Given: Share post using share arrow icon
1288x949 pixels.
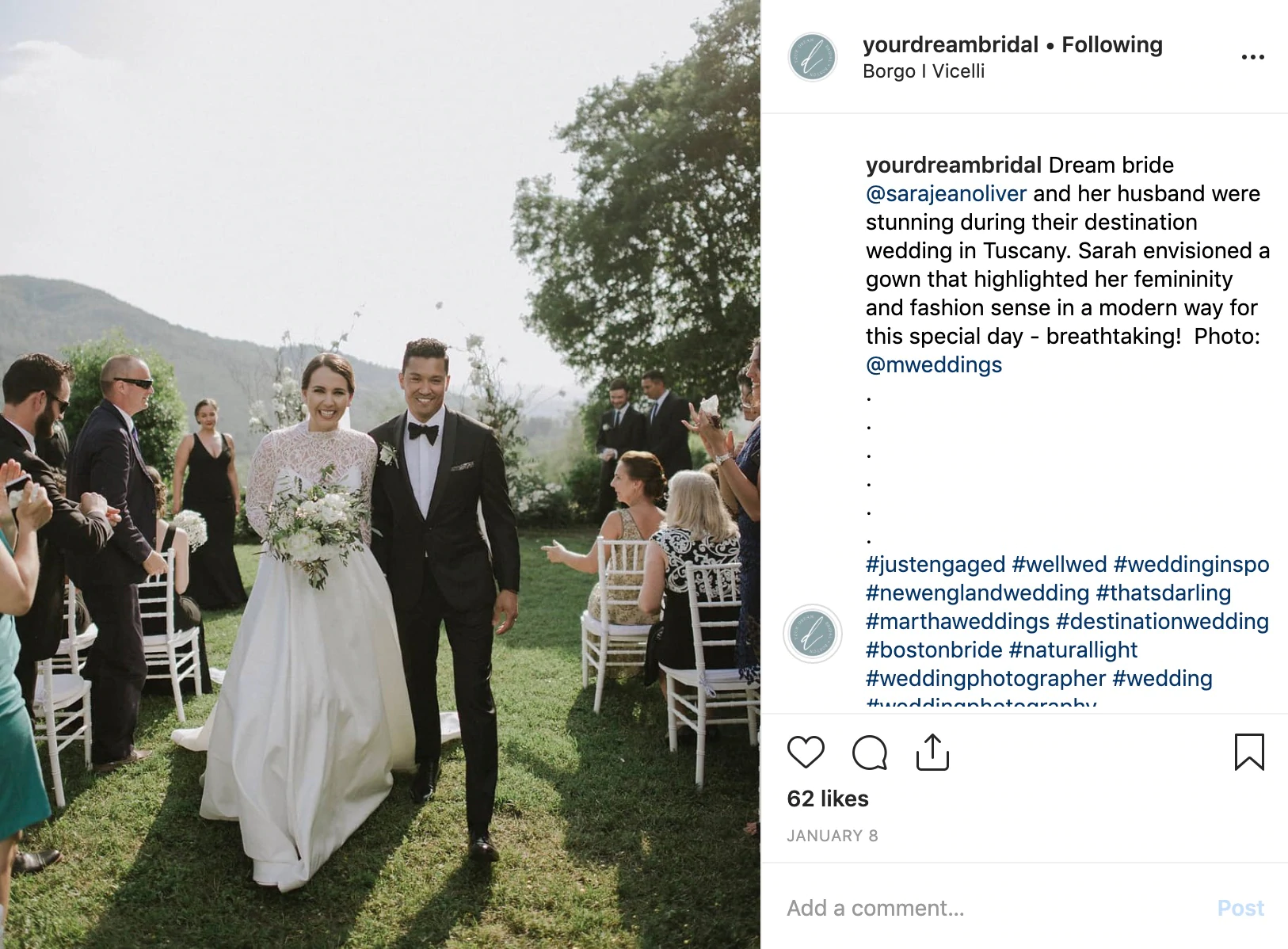Looking at the screenshot, I should point(932,752).
